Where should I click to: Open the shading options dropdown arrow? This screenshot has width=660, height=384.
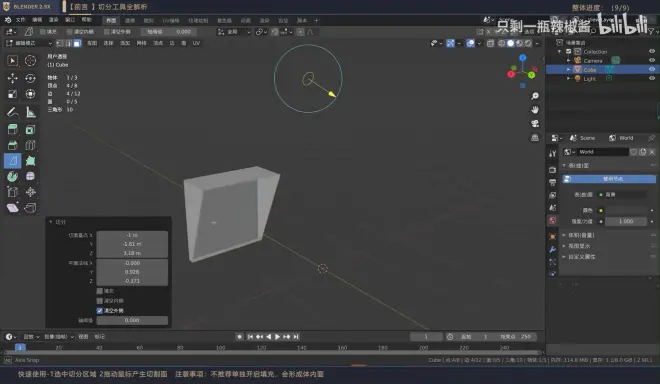[537, 43]
